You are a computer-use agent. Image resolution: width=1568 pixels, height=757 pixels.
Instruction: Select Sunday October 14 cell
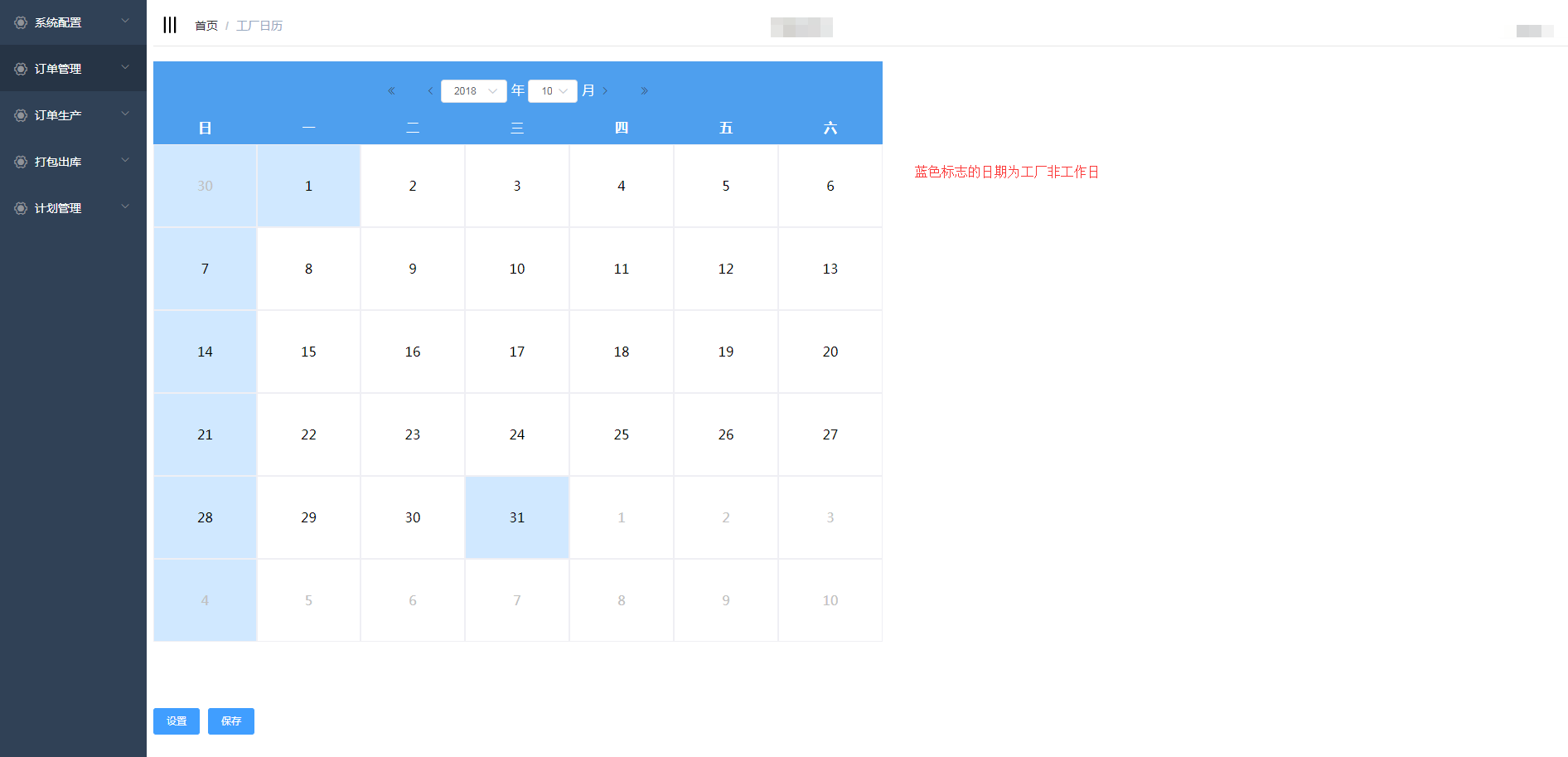pos(205,352)
